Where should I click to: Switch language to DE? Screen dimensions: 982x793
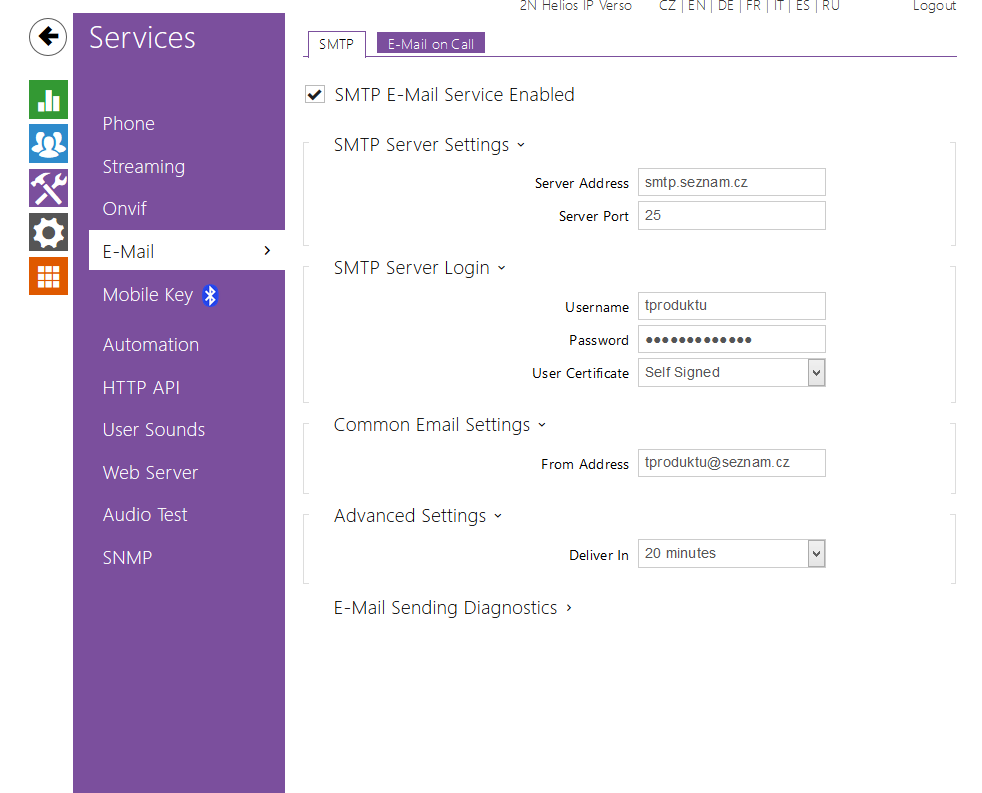click(x=725, y=6)
